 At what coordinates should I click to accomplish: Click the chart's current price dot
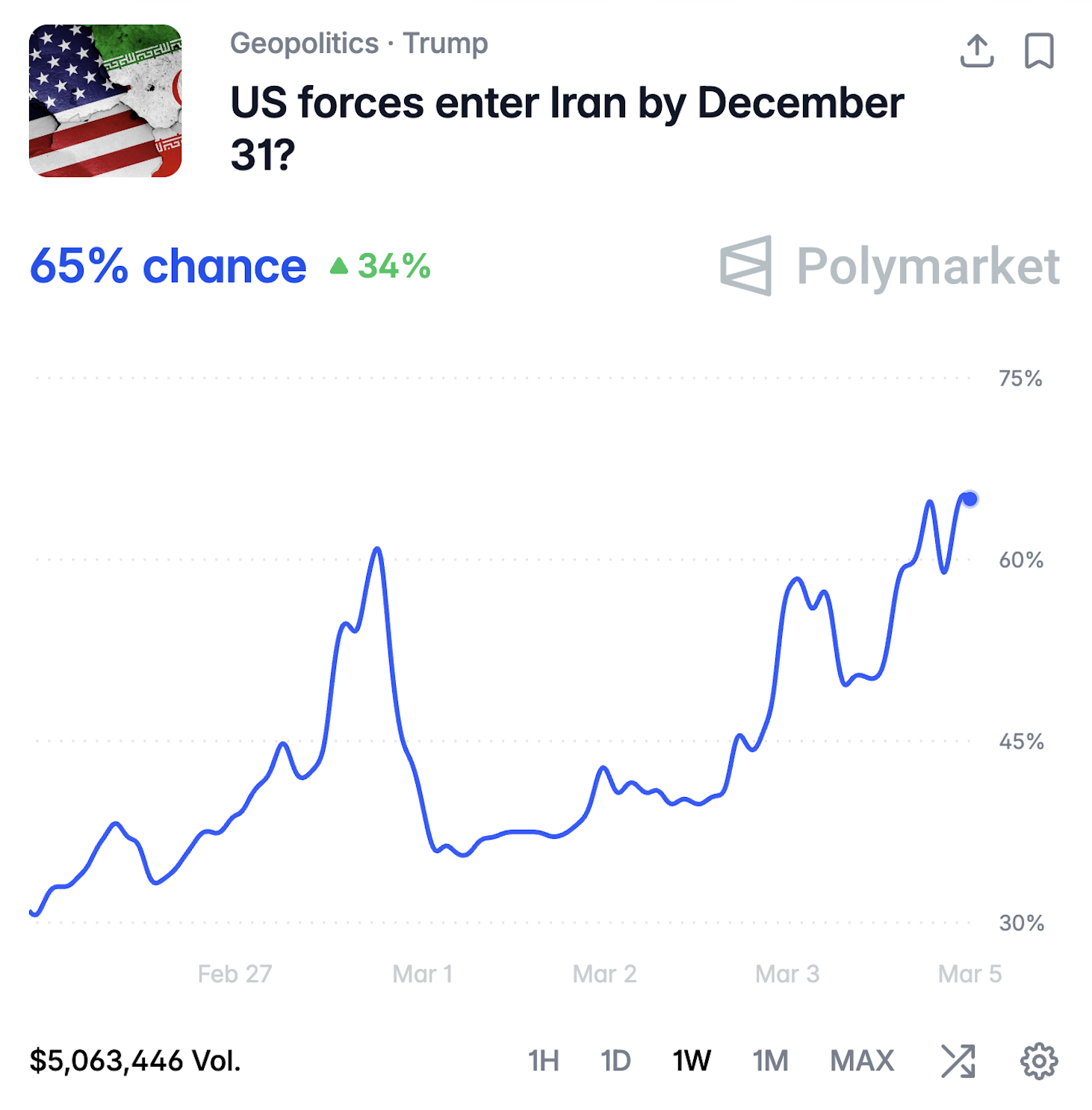(x=970, y=499)
